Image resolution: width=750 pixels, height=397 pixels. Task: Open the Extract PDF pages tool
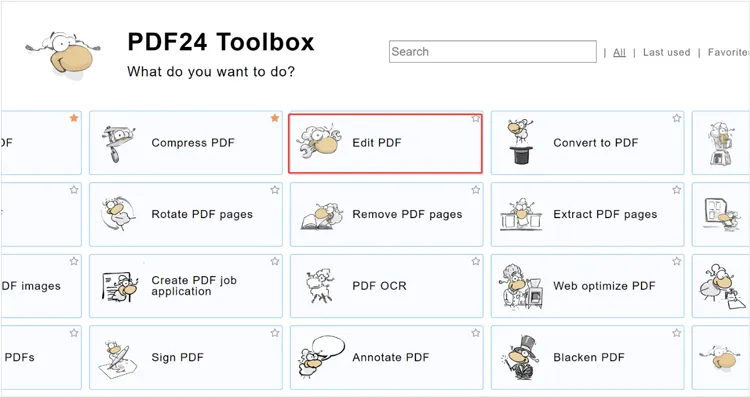587,214
